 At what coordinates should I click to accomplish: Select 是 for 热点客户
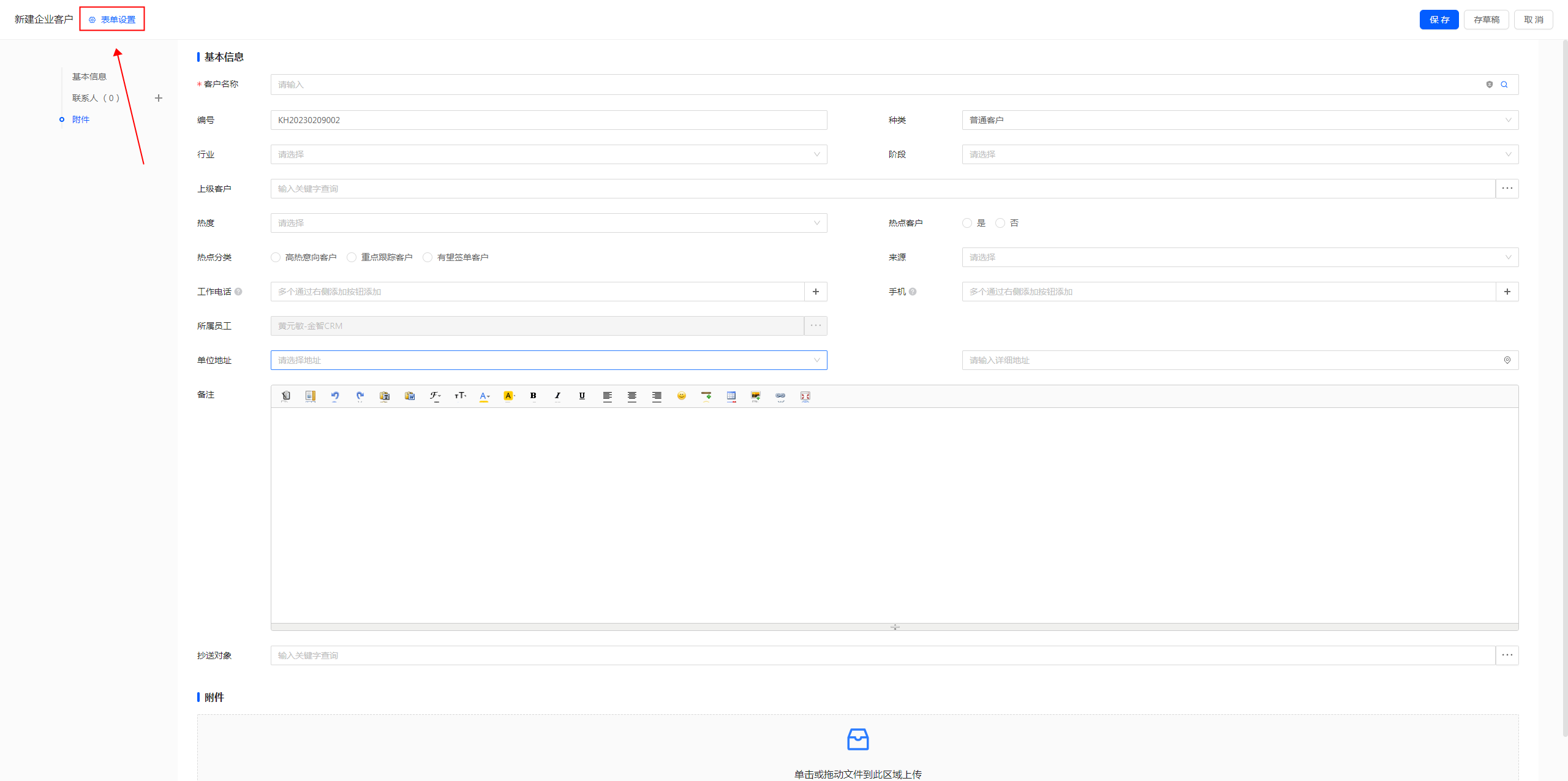pos(967,223)
